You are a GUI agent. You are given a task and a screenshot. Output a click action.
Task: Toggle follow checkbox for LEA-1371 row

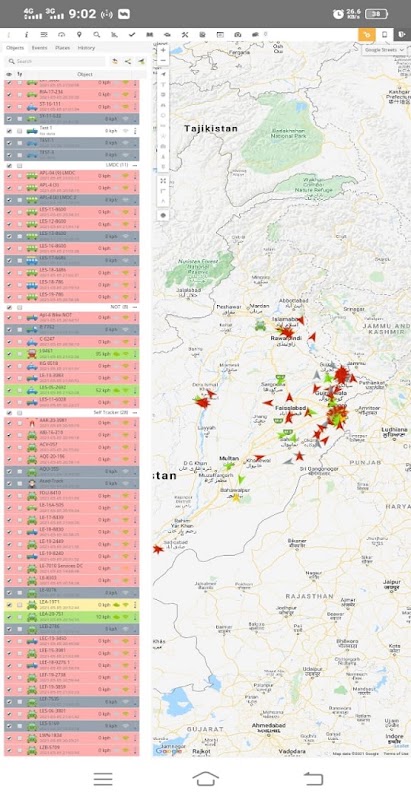tap(19, 605)
